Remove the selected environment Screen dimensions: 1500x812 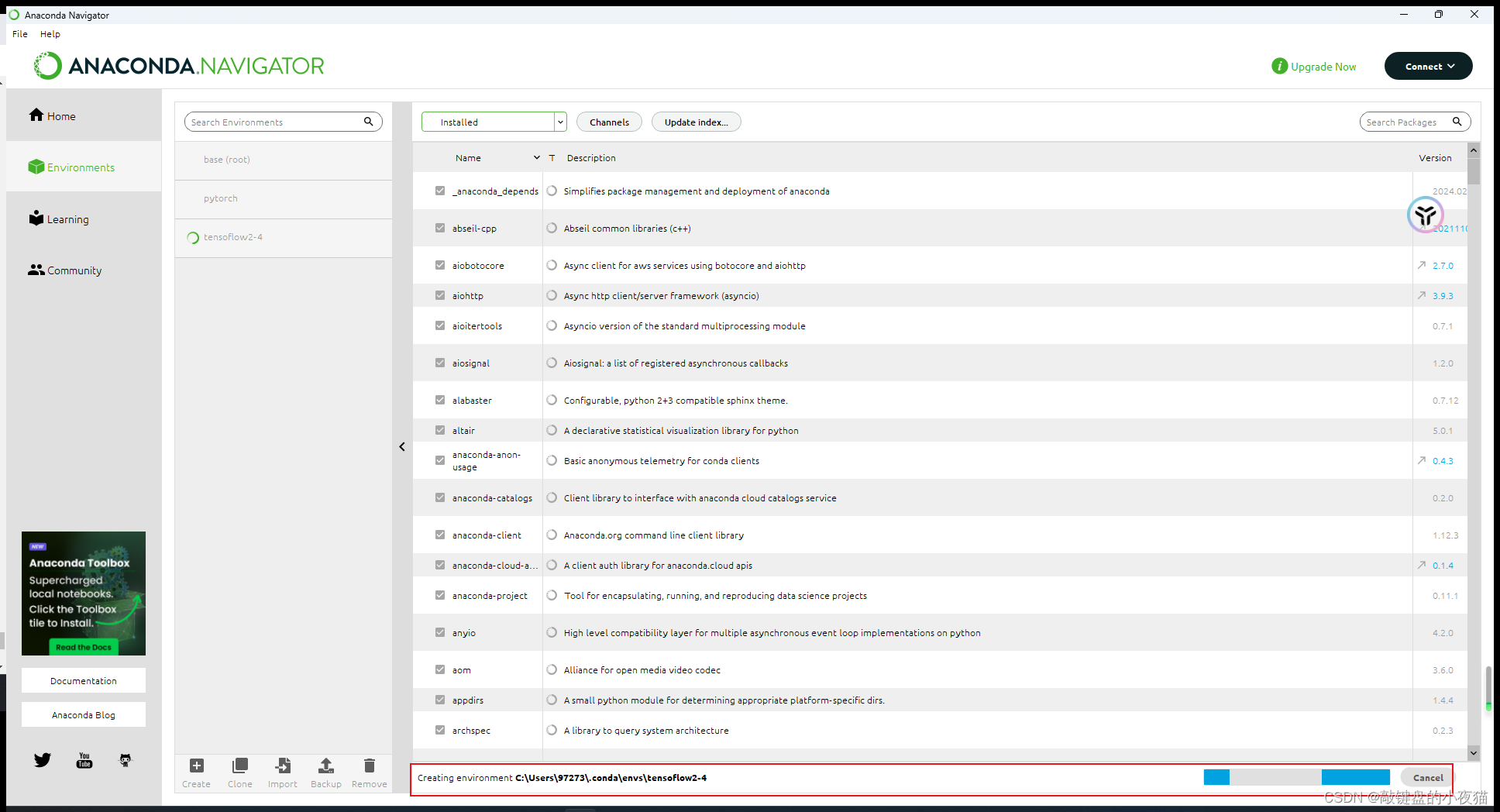tap(370, 772)
